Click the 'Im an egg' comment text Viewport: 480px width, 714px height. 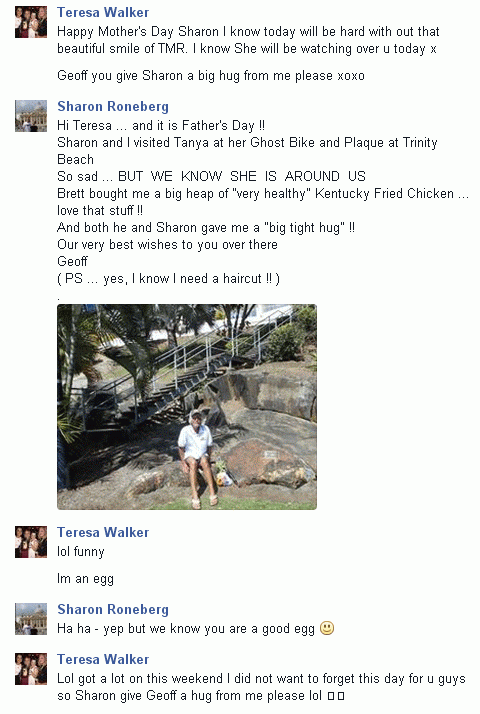pos(85,579)
